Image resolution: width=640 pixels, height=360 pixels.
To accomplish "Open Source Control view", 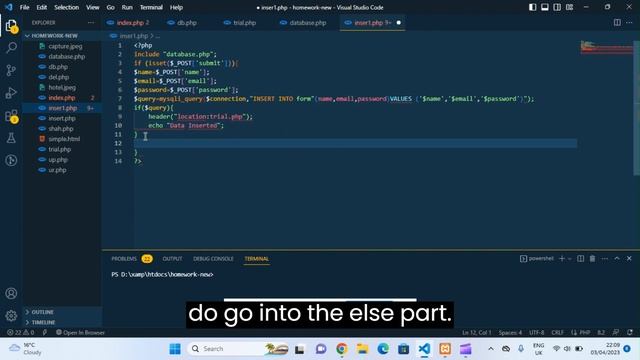I will coord(11,70).
